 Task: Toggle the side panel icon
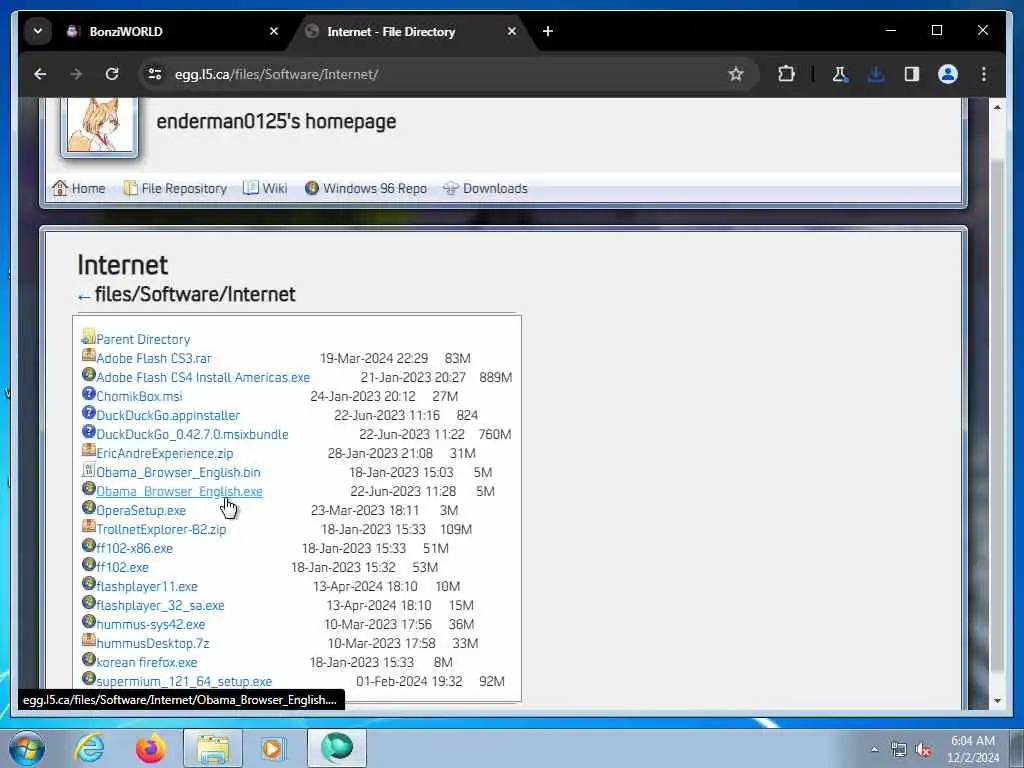(x=912, y=74)
